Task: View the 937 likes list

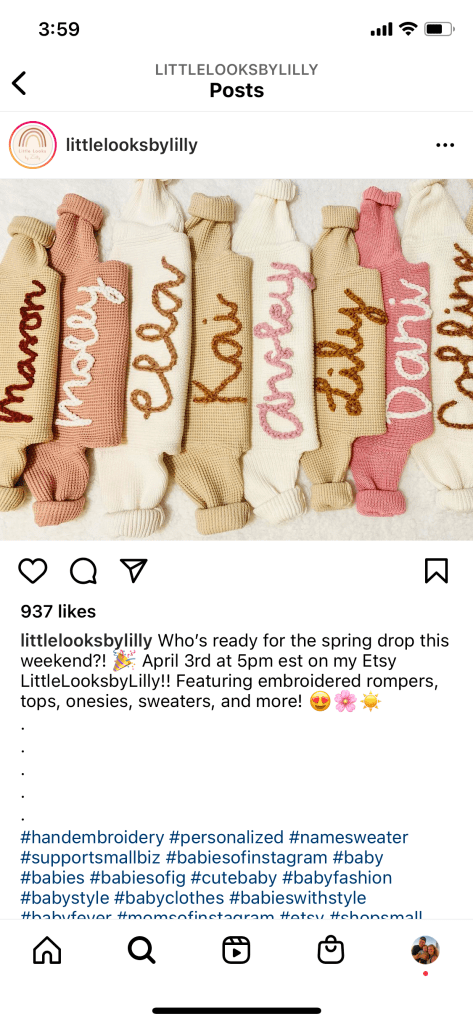Action: (58, 612)
